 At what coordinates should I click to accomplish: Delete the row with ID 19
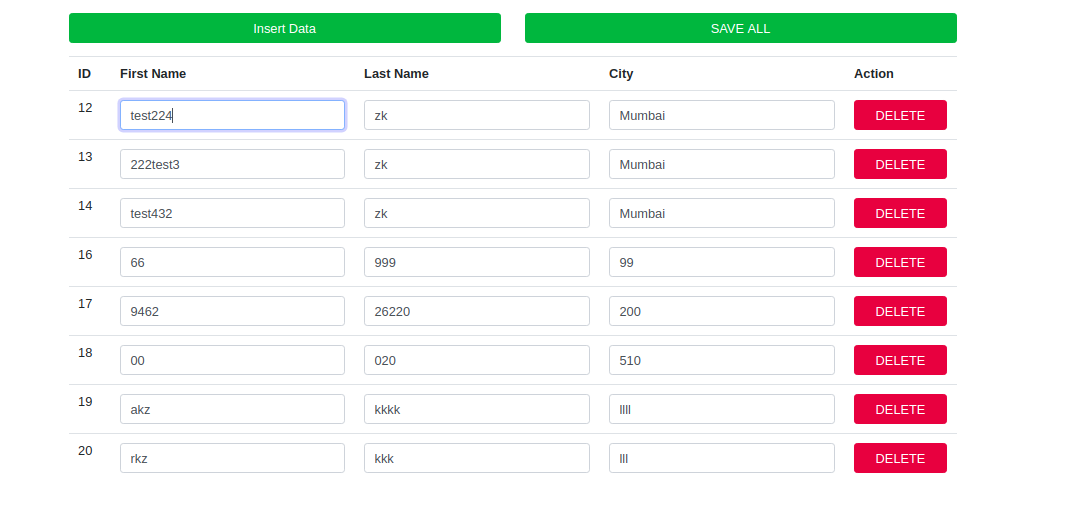point(900,409)
